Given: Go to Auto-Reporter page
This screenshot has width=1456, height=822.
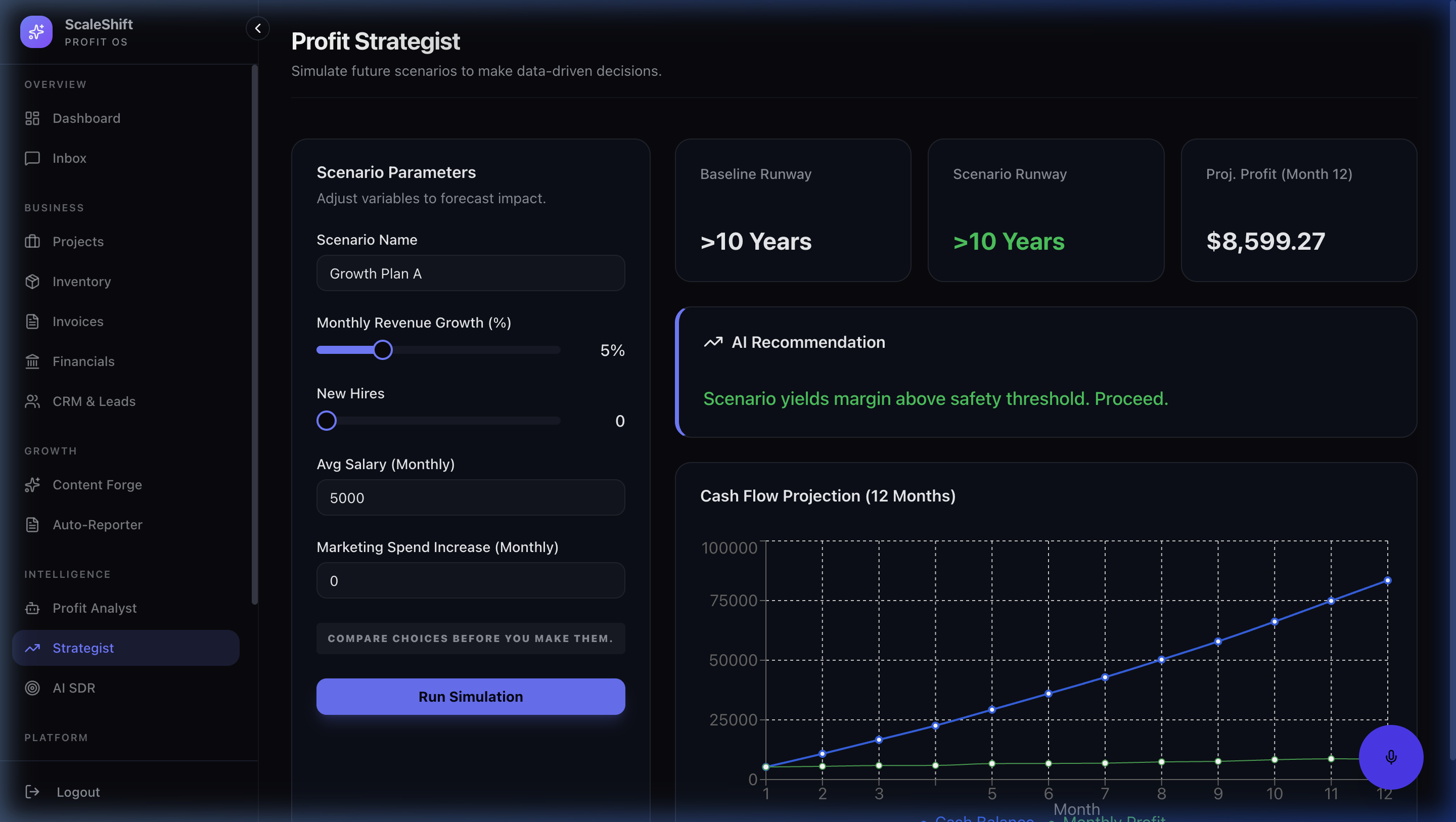Looking at the screenshot, I should (x=97, y=525).
